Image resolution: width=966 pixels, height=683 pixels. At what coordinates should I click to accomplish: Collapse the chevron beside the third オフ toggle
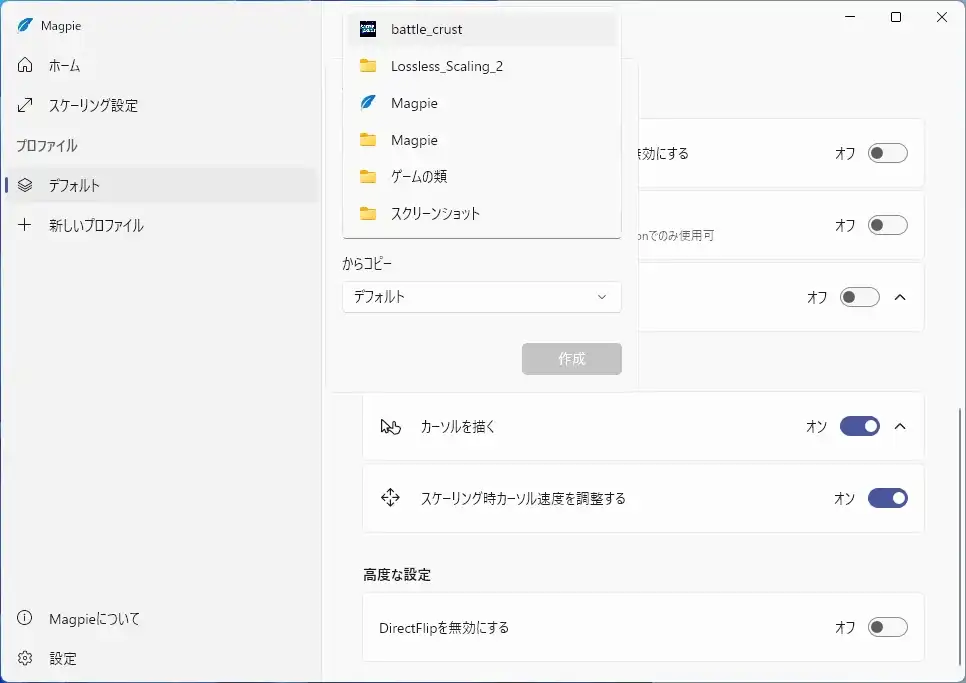point(900,297)
